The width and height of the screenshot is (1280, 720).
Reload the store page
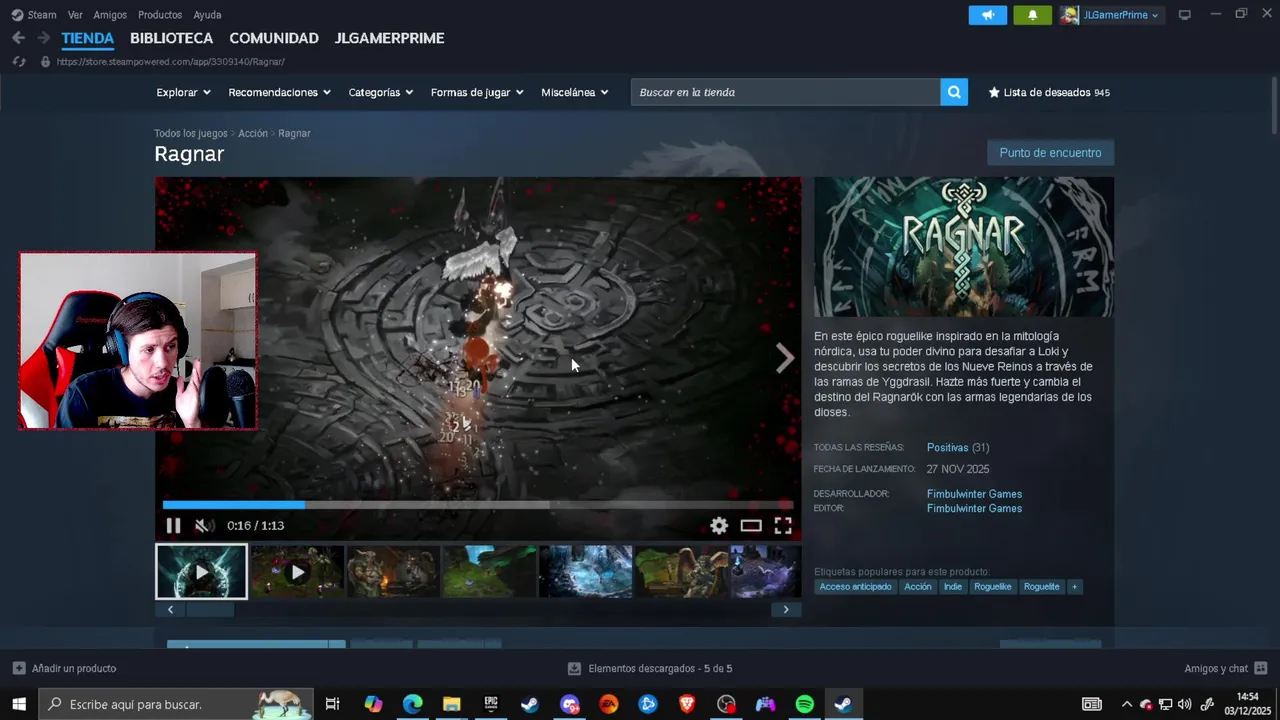pyautogui.click(x=18, y=62)
